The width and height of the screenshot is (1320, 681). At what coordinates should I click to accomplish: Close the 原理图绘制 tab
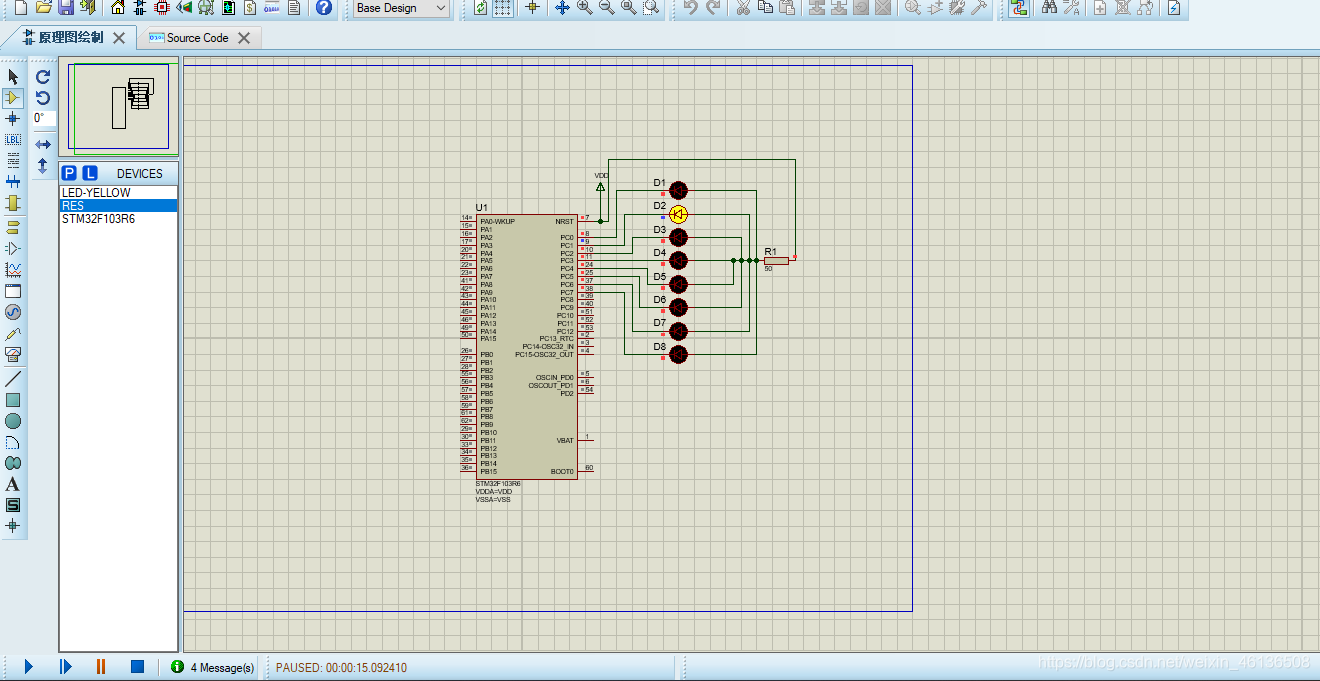[119, 38]
